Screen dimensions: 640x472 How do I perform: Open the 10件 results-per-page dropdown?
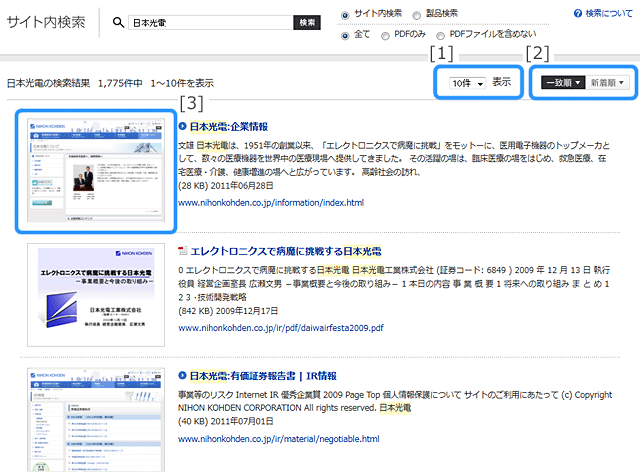[467, 83]
